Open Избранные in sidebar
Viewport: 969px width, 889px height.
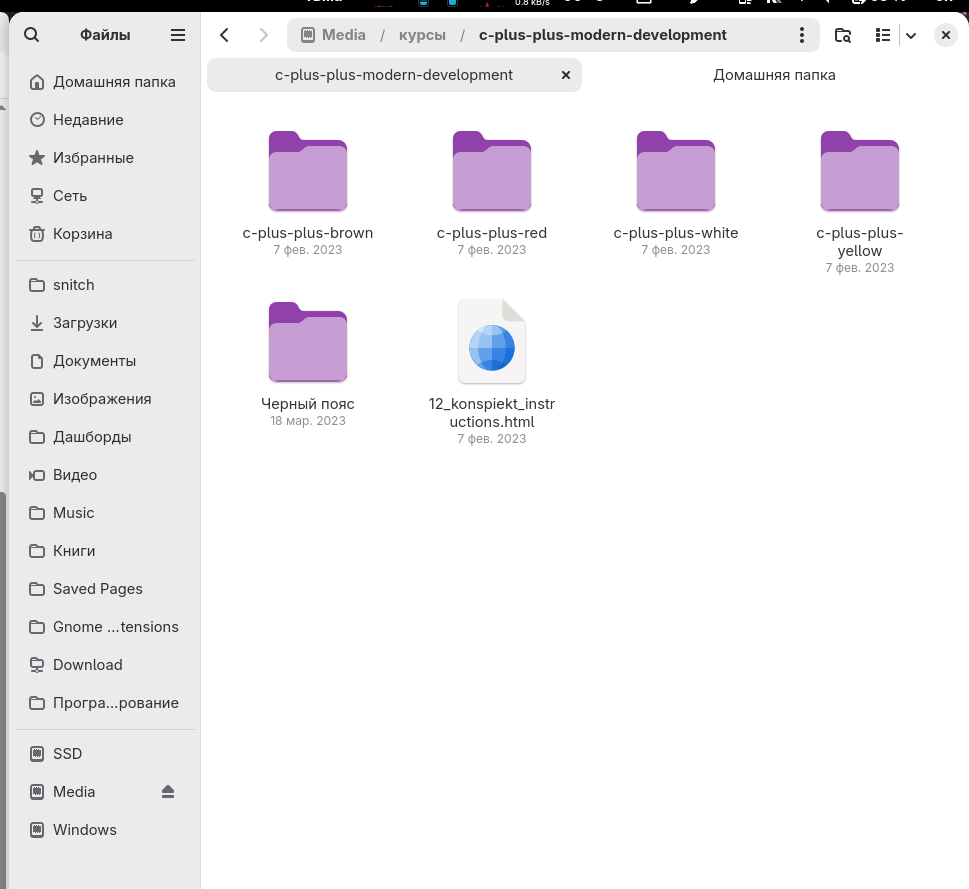pyautogui.click(x=105, y=158)
